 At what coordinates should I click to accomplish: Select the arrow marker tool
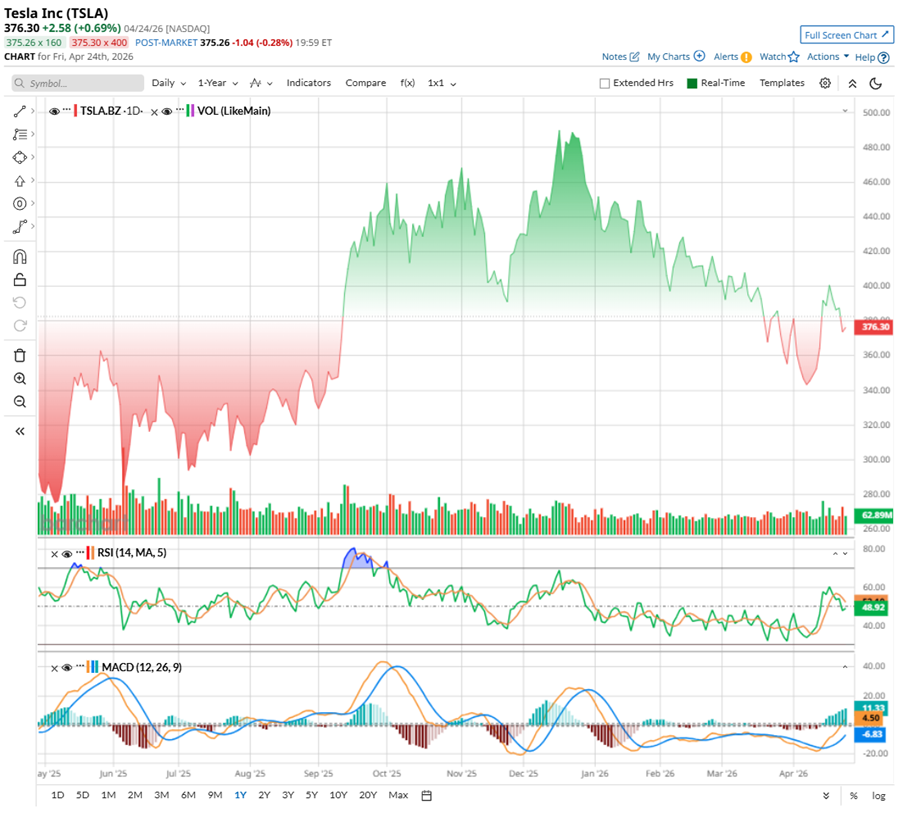click(x=20, y=181)
